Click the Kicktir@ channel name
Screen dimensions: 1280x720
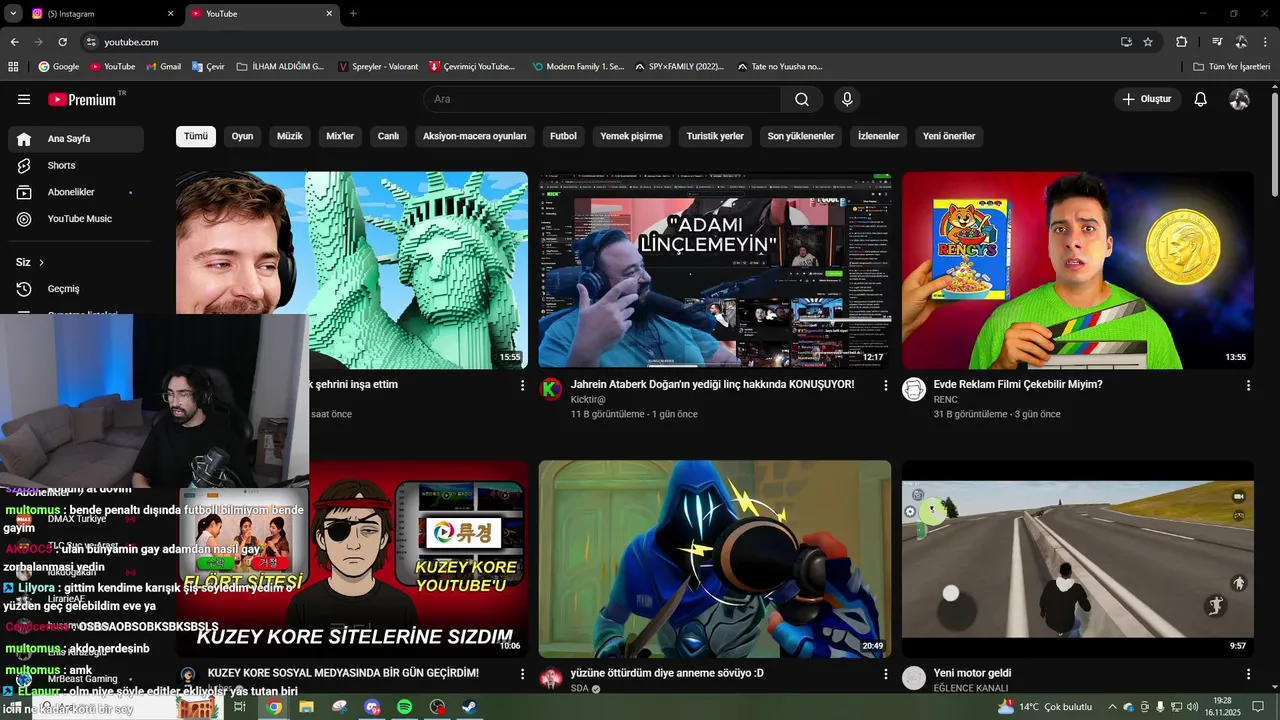tap(588, 399)
